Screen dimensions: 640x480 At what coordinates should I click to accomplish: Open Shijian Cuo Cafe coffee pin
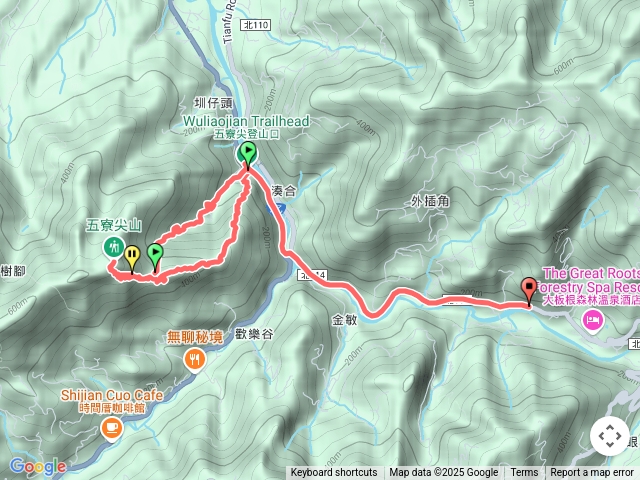tap(111, 429)
